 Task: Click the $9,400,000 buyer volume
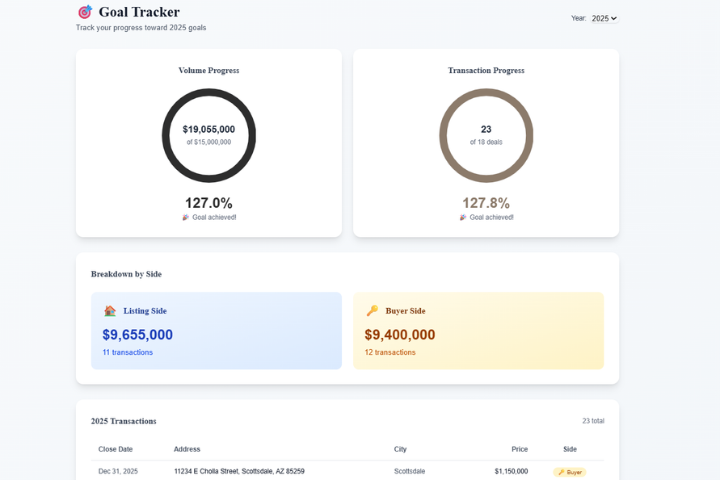click(x=400, y=335)
